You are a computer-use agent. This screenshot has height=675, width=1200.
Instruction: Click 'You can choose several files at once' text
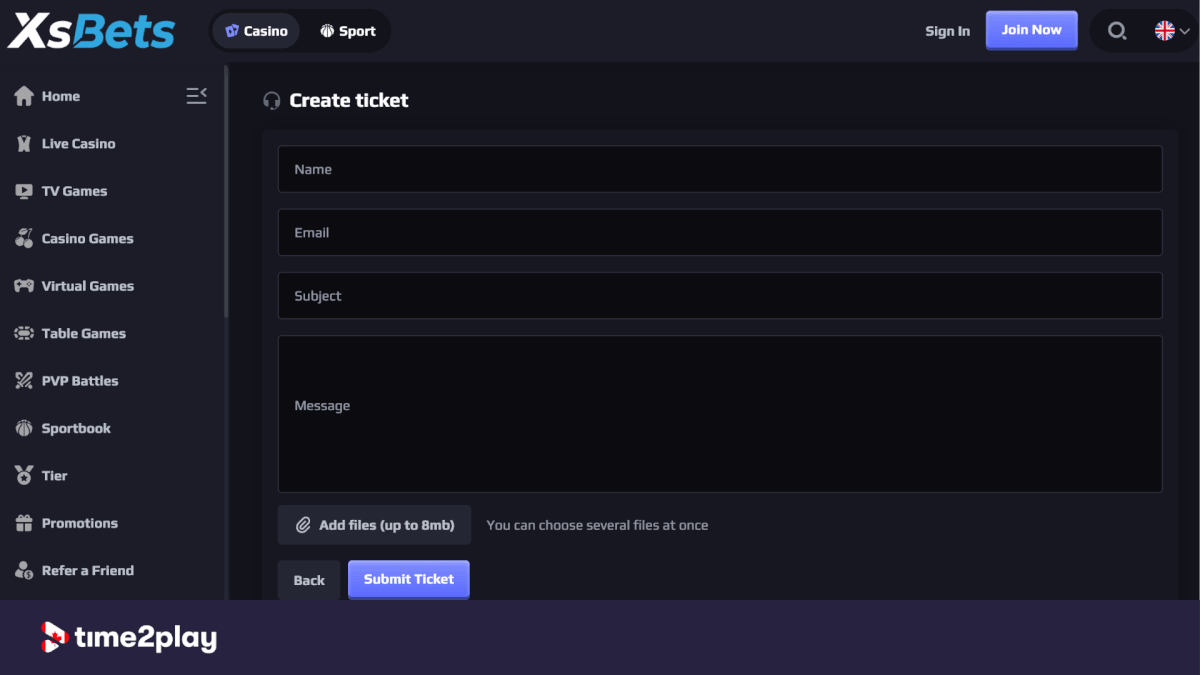(597, 525)
